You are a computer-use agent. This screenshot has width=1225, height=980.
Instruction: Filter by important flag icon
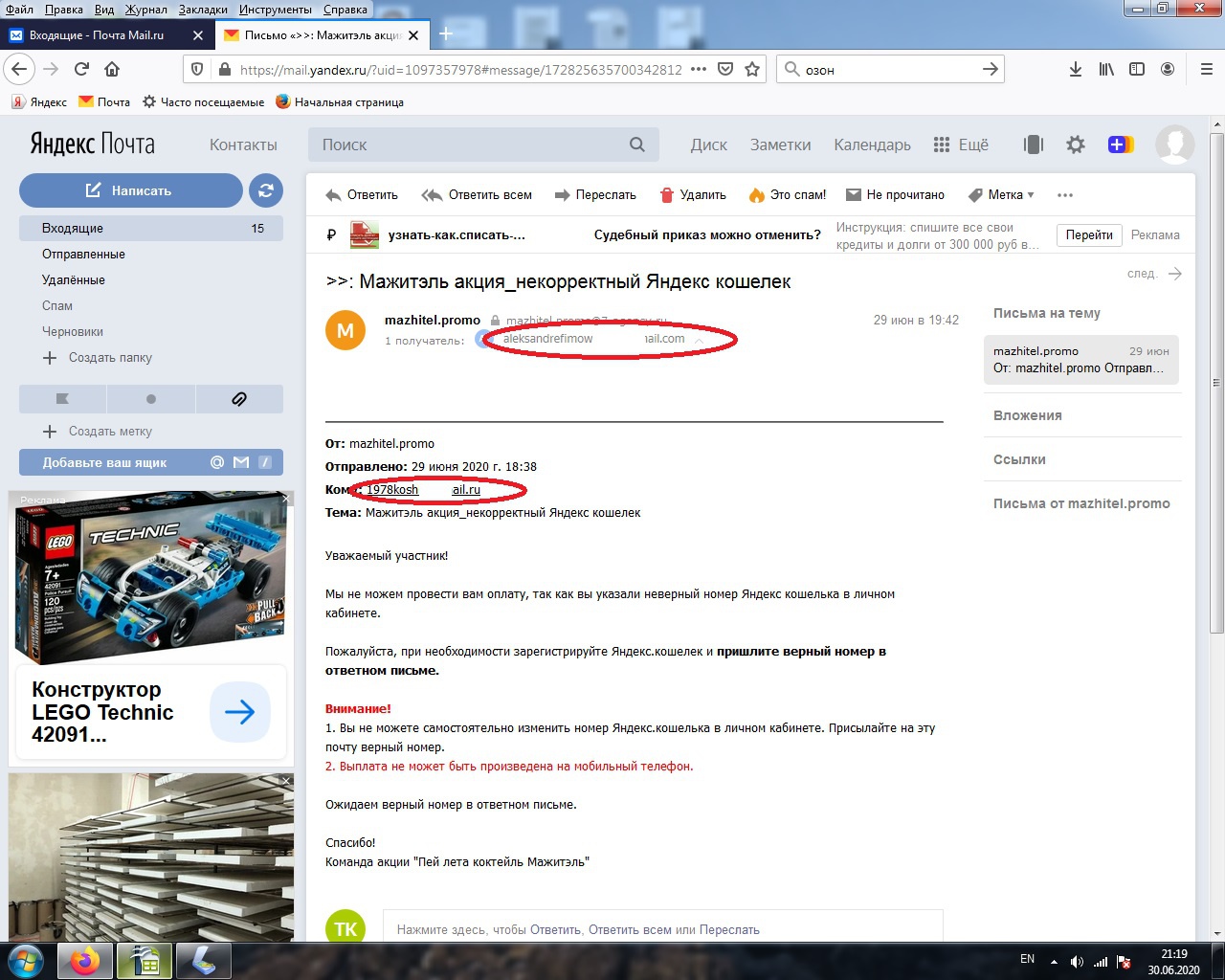point(62,398)
